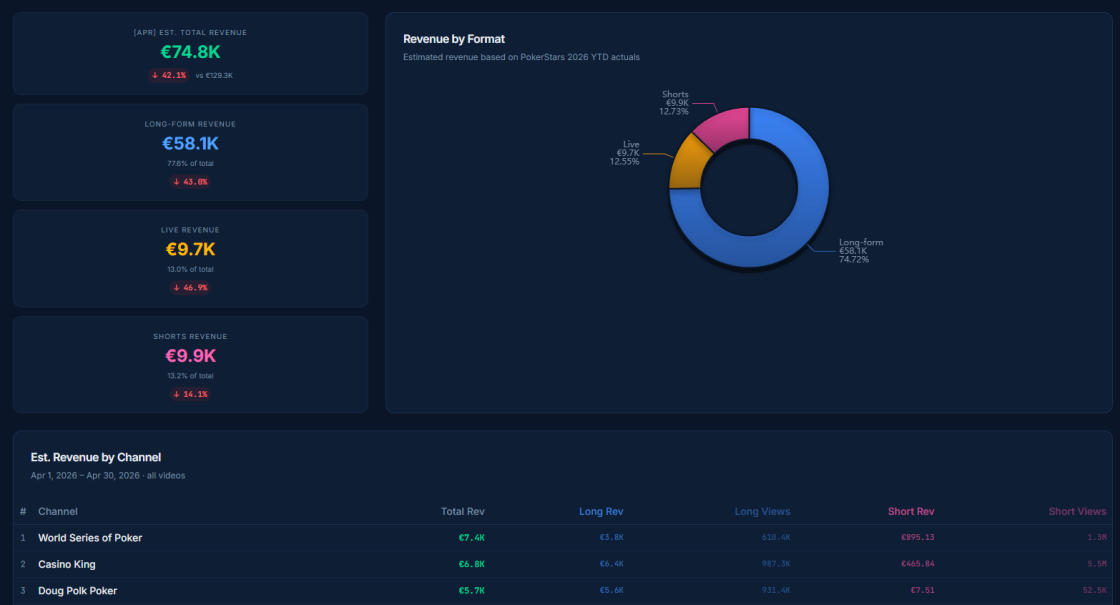Click the 52.5K short views cell
Screen dimensions: 1120x605
coord(1094,590)
